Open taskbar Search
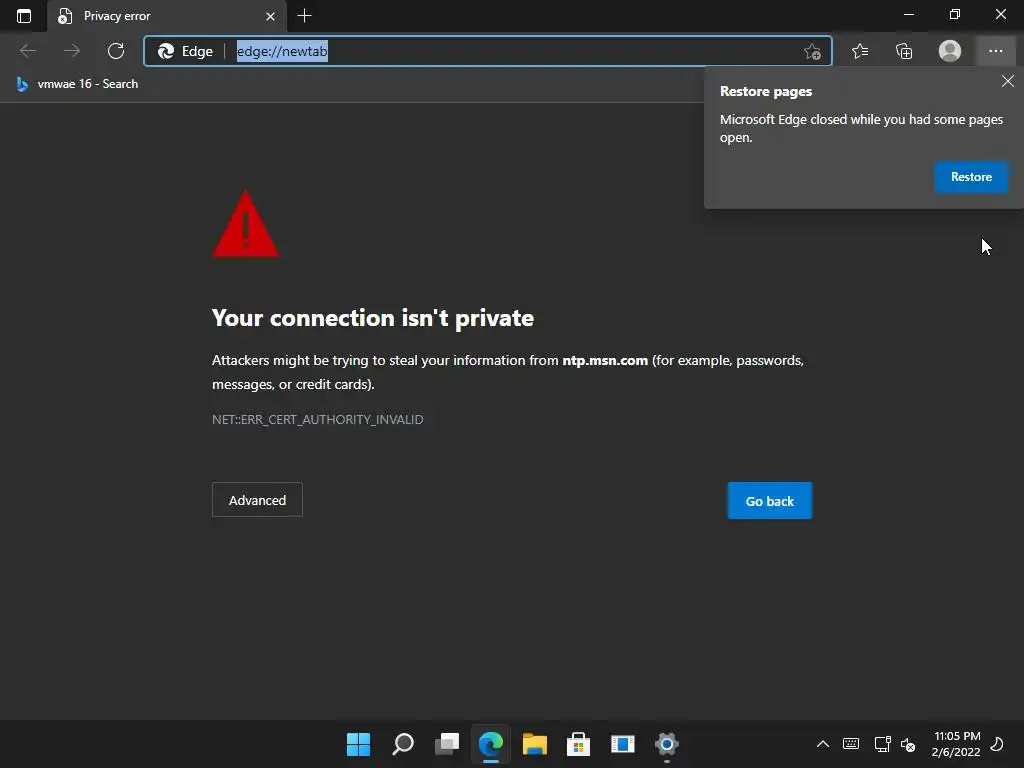This screenshot has height=768, width=1024. point(402,744)
